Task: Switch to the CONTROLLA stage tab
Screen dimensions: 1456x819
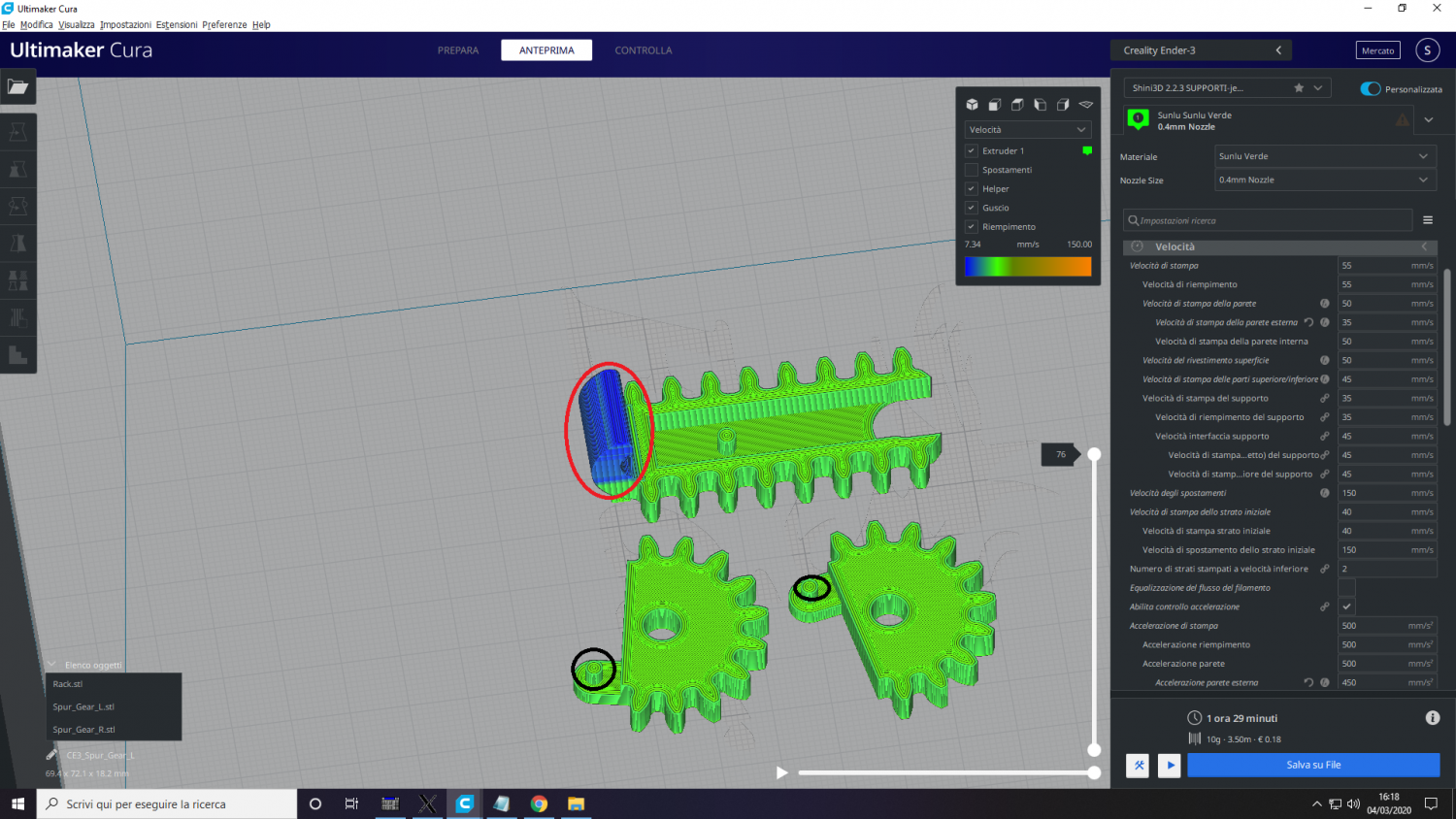Action: tap(644, 50)
